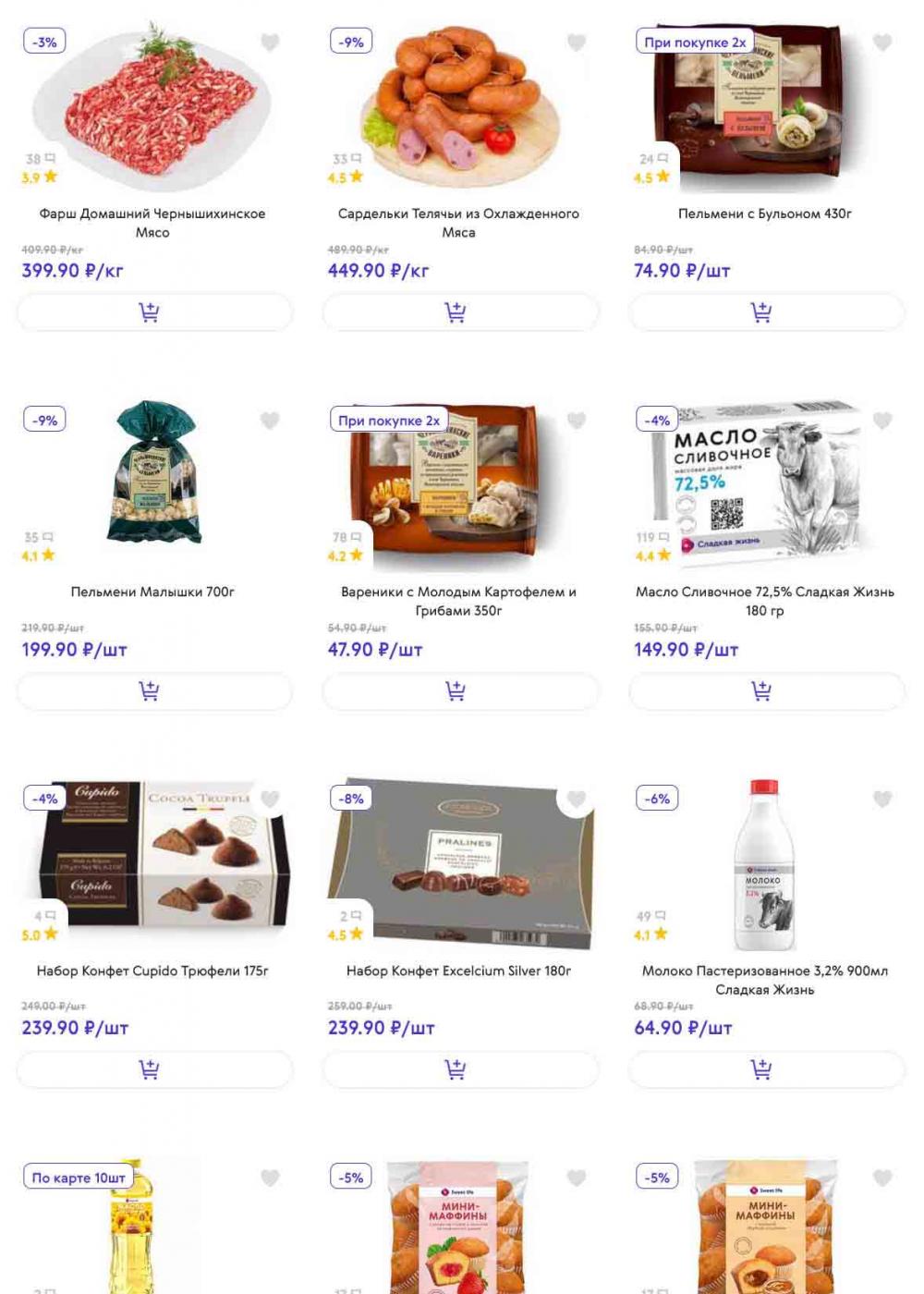This screenshot has height=1294, width=924.
Task: Open Набор Конфет Excelcium Silver 180г link
Action: tap(458, 970)
